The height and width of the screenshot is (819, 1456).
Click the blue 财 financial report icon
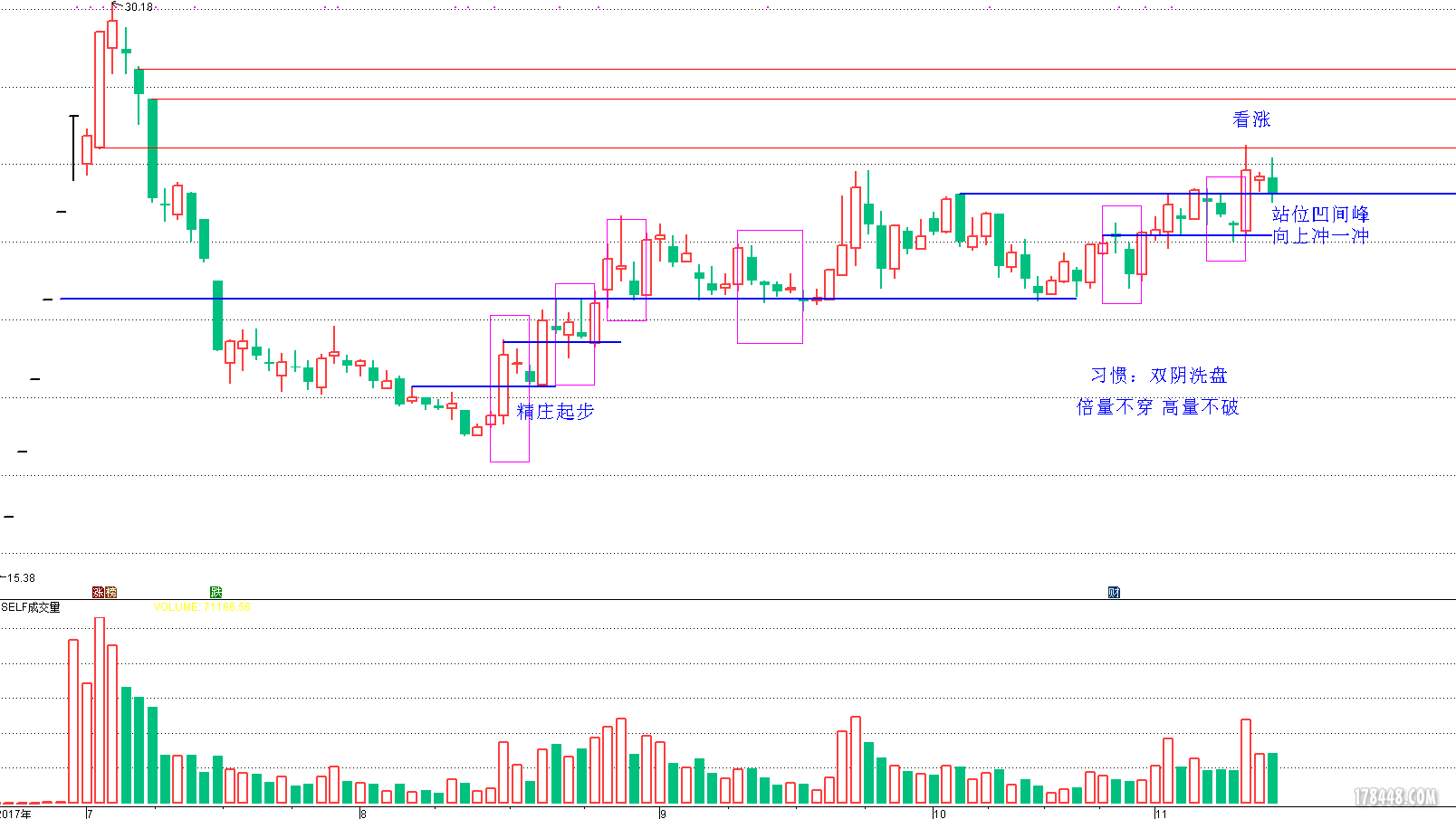[1114, 592]
